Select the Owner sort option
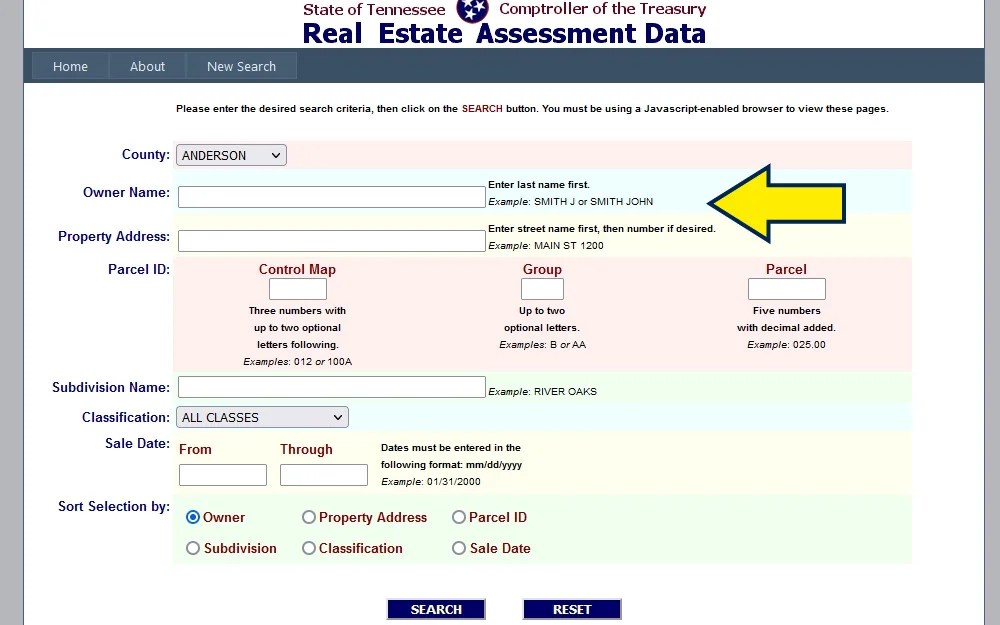 192,517
